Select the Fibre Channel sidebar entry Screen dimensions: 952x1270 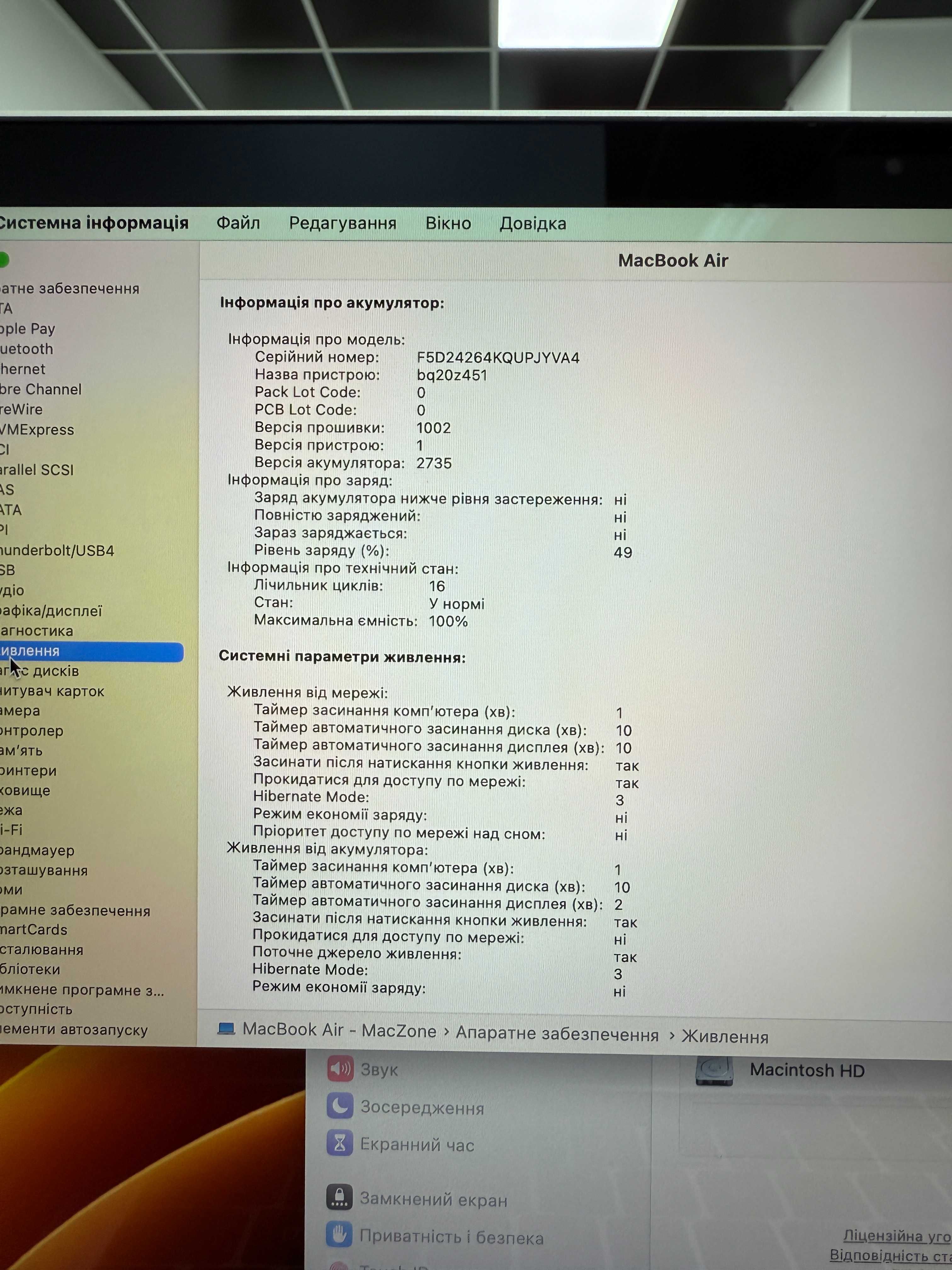(41, 389)
